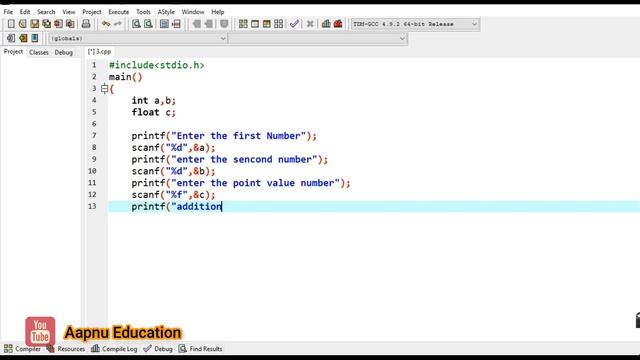Click the Run toolbar icon
640x360 pixels.
pos(255,24)
